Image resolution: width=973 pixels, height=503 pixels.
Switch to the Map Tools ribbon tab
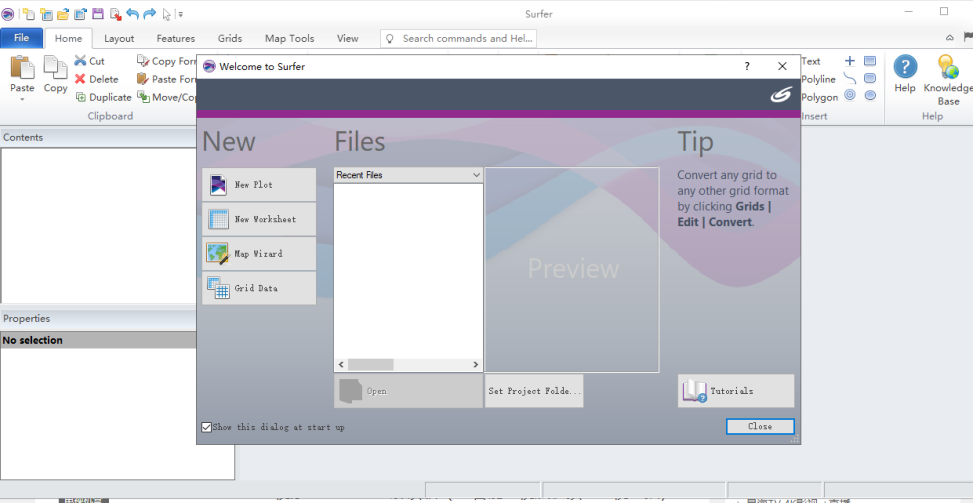click(289, 38)
